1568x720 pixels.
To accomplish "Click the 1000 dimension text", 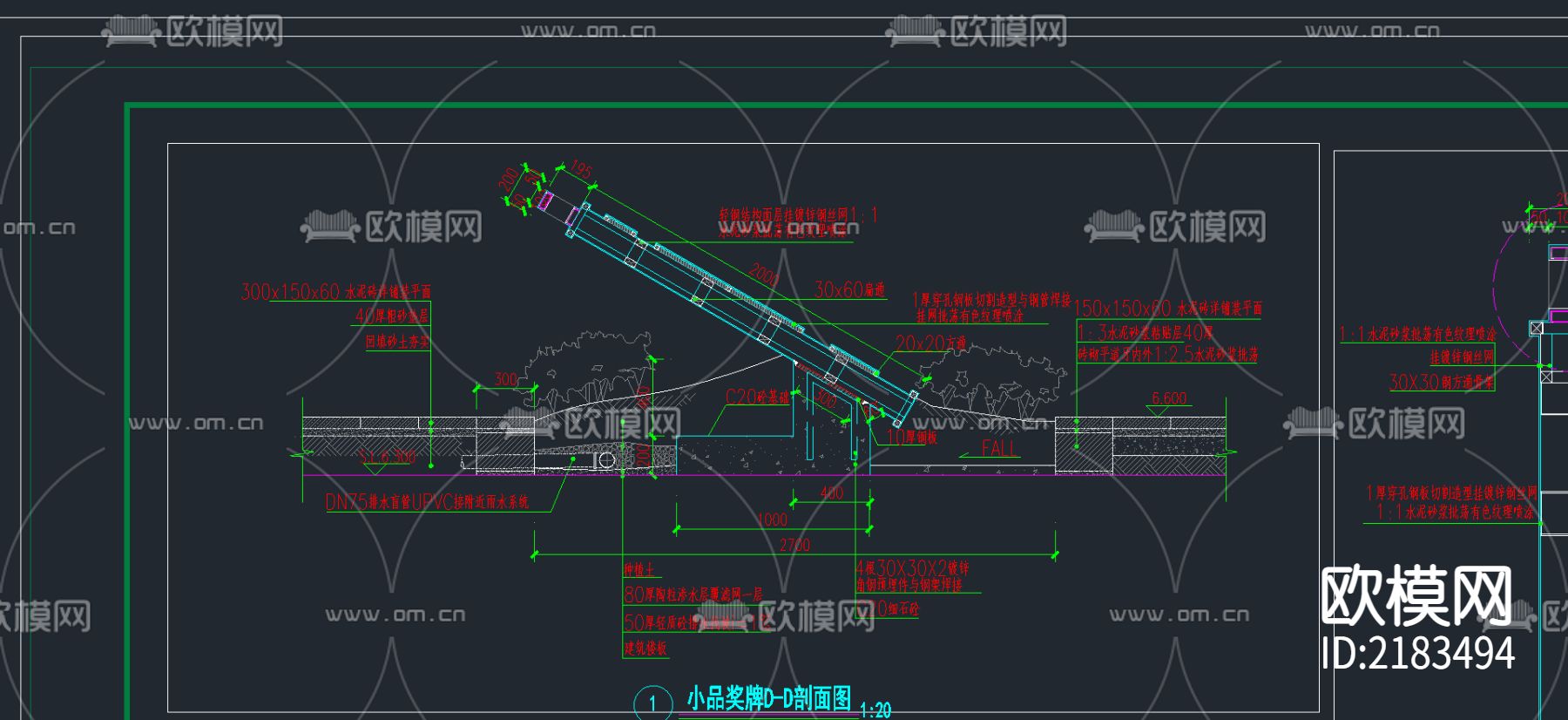I will 772,520.
